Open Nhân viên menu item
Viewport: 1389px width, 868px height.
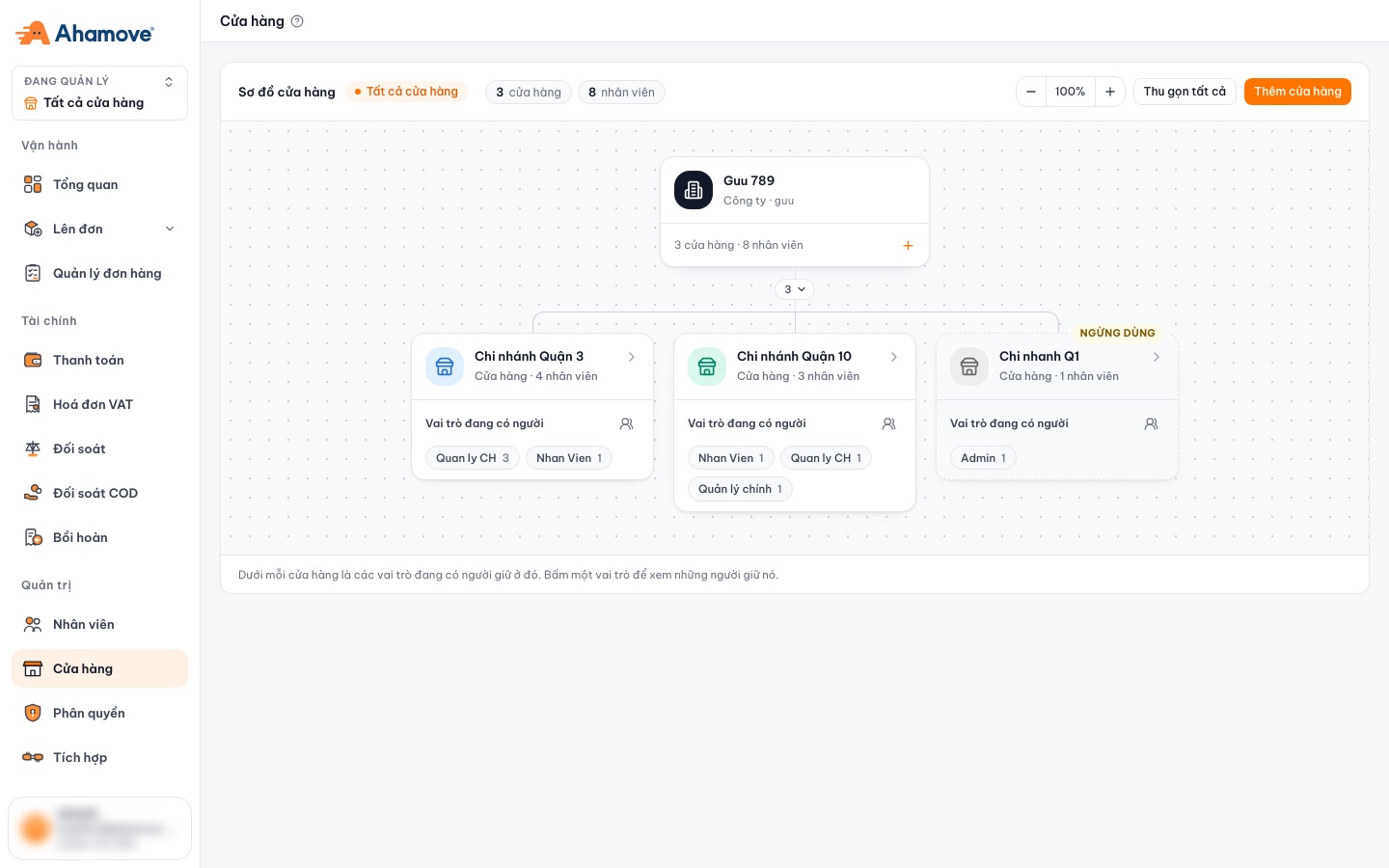pos(99,624)
